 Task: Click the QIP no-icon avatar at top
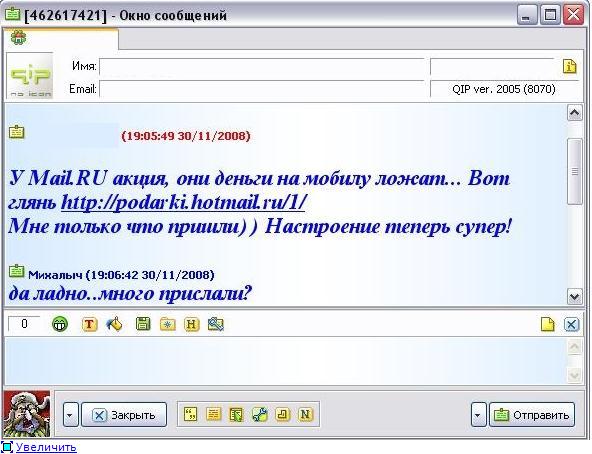[30, 76]
